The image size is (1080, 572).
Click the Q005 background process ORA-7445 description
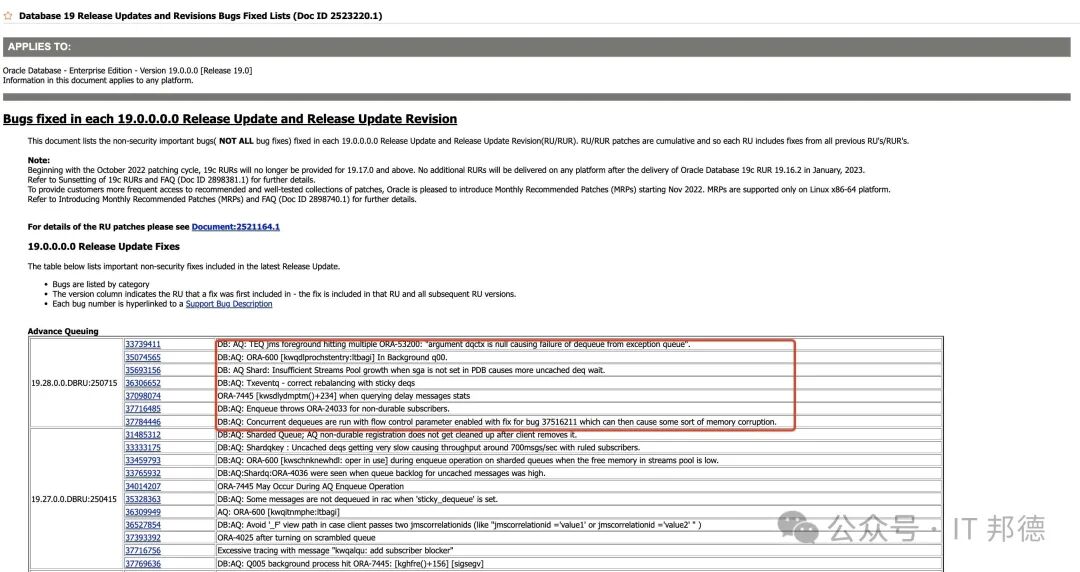pyautogui.click(x=351, y=564)
